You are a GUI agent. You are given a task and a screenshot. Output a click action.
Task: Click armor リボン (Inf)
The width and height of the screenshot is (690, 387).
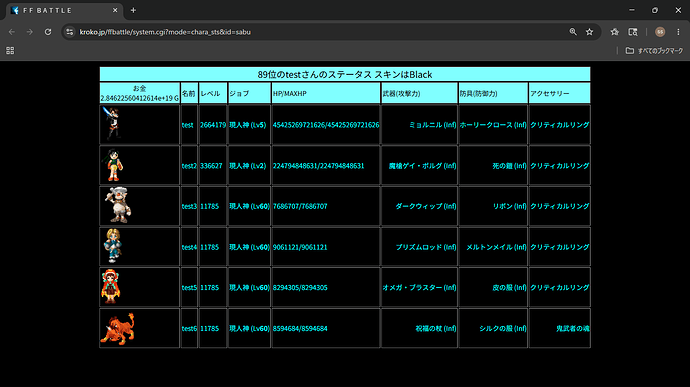[x=510, y=206]
